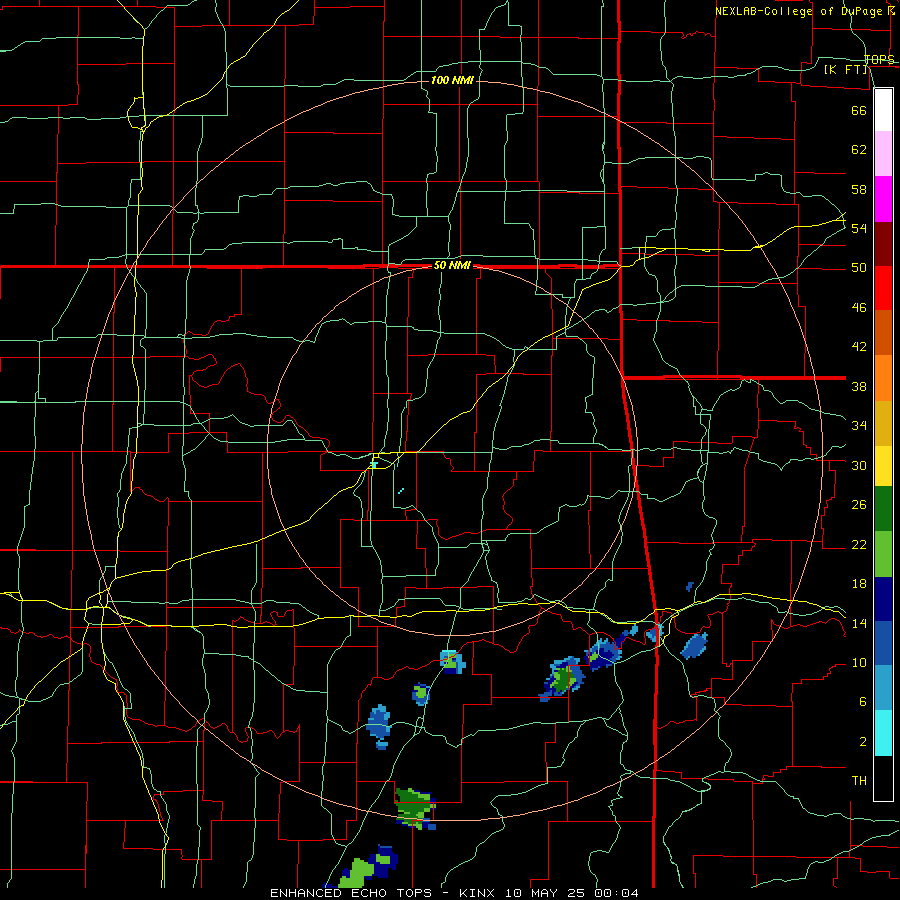Click the medium blue 18 kft legend swatch
Screen dimensions: 900x900
pyautogui.click(x=883, y=643)
